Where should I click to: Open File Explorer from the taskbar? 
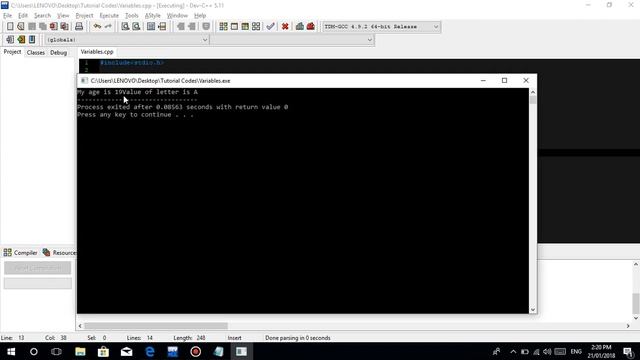tap(80, 351)
